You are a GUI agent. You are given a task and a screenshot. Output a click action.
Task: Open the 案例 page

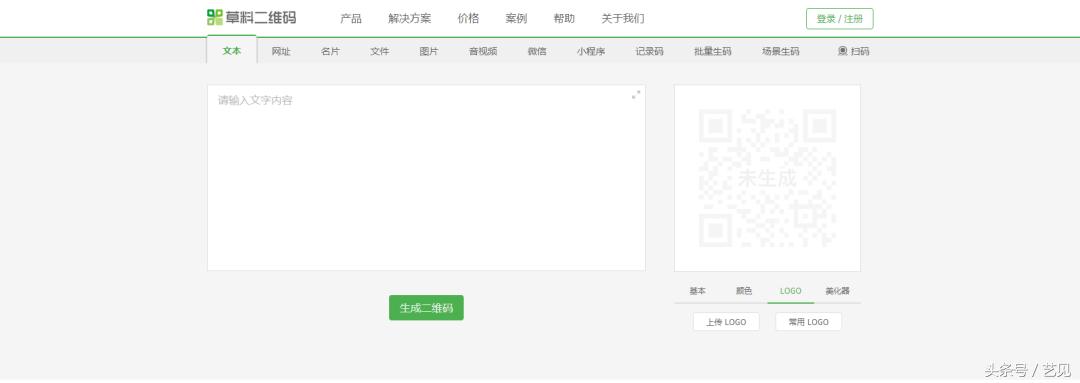pyautogui.click(x=517, y=19)
